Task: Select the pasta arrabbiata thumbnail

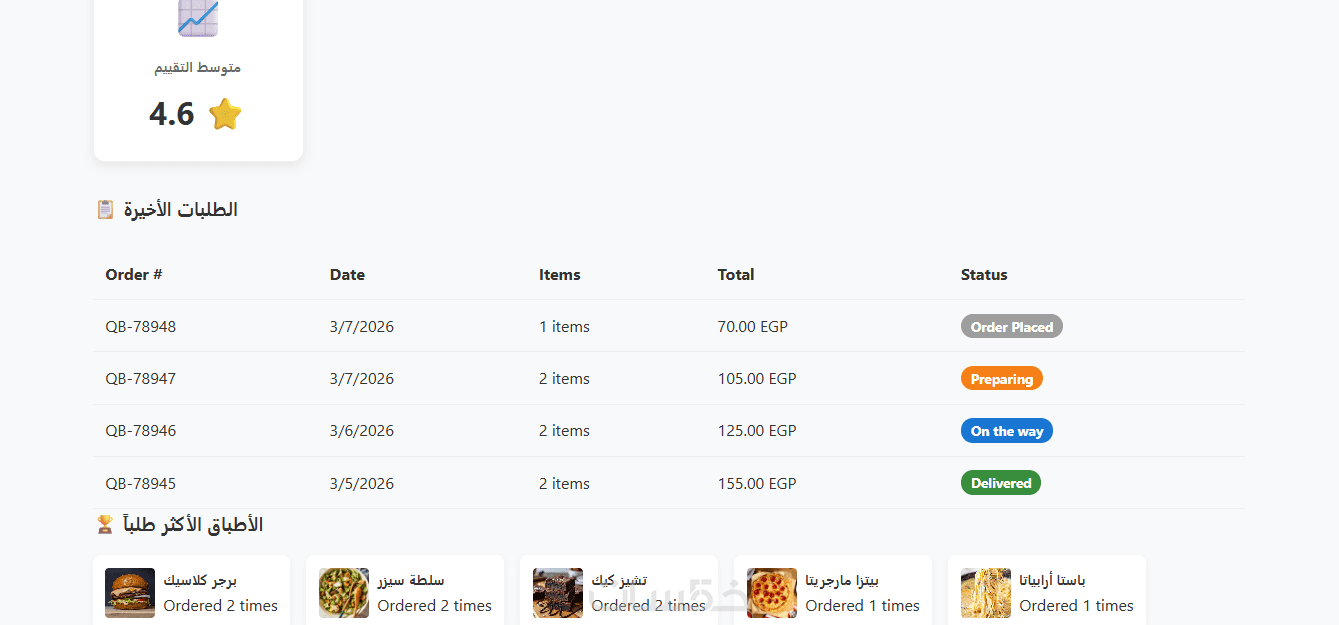Action: [x=986, y=593]
